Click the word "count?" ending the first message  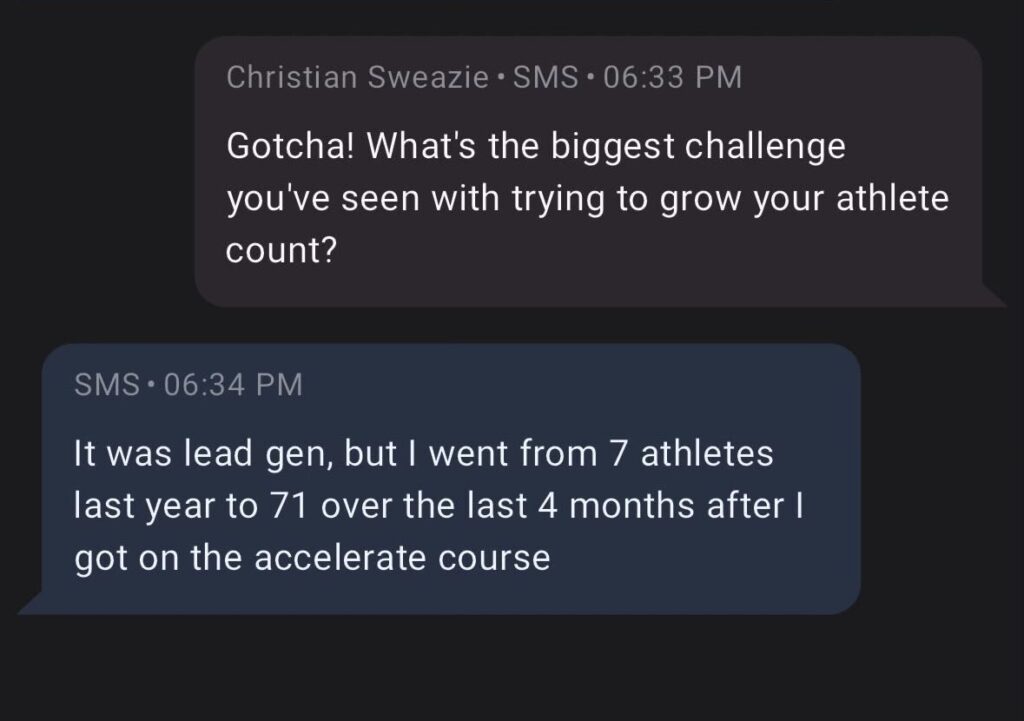point(280,251)
